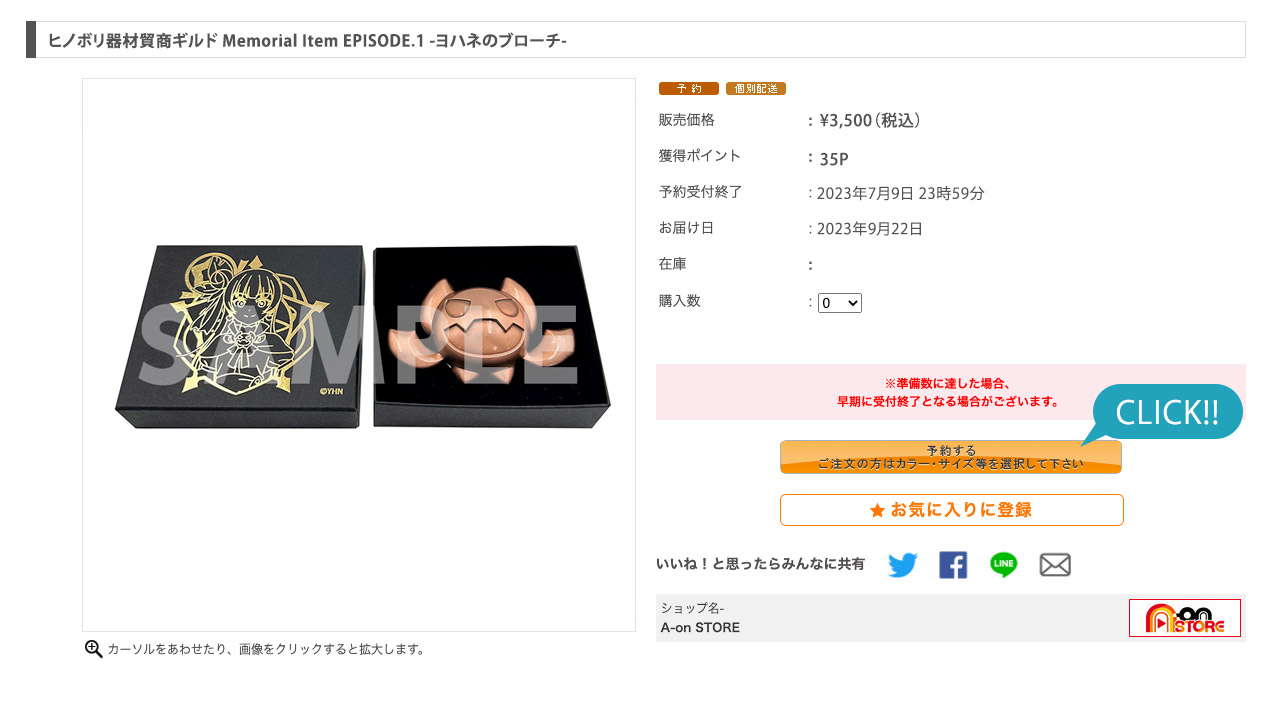Click the A-on STORE shop logo

1185,618
